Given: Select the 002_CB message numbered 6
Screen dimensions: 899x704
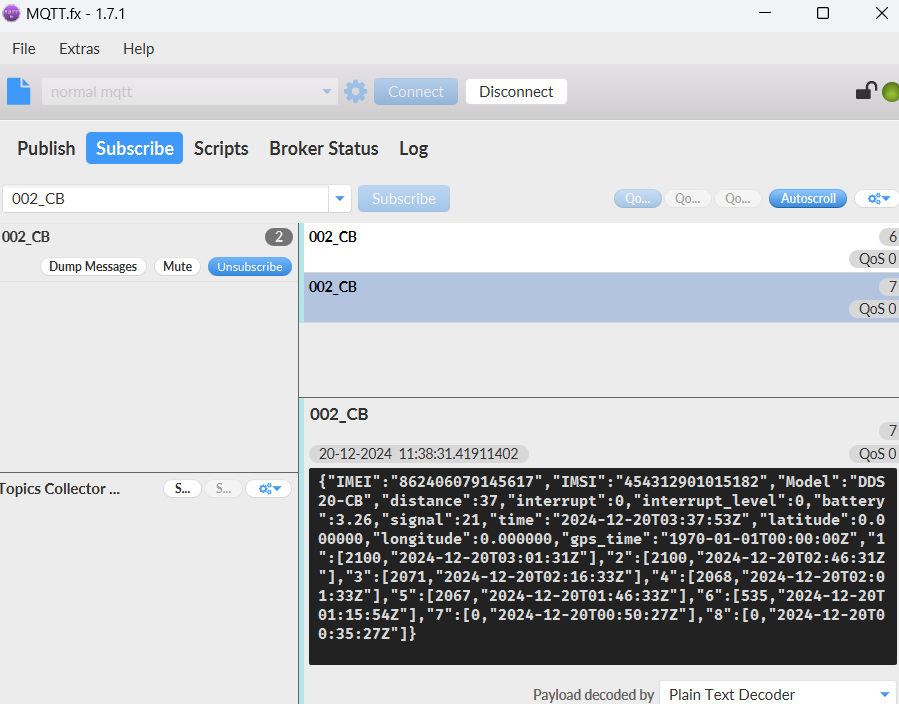Looking at the screenshot, I should [600, 248].
